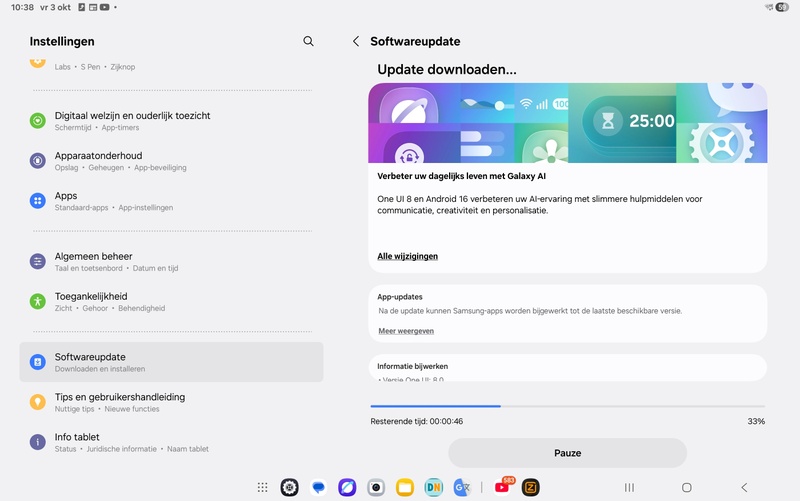Image resolution: width=800 pixels, height=501 pixels.
Task: Tap the Resterende tijd text
Action: tap(417, 421)
